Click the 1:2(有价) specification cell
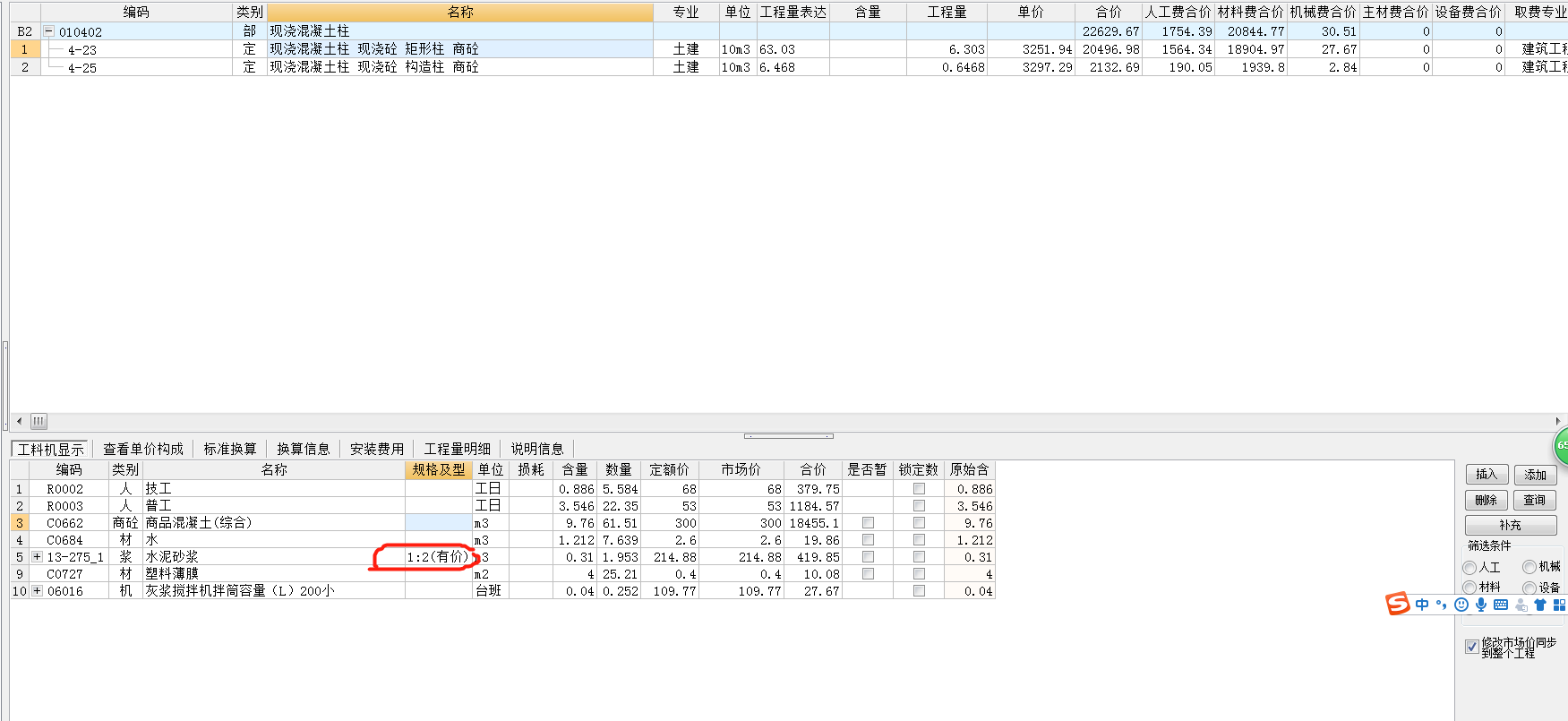The height and width of the screenshot is (721, 1568). click(439, 557)
